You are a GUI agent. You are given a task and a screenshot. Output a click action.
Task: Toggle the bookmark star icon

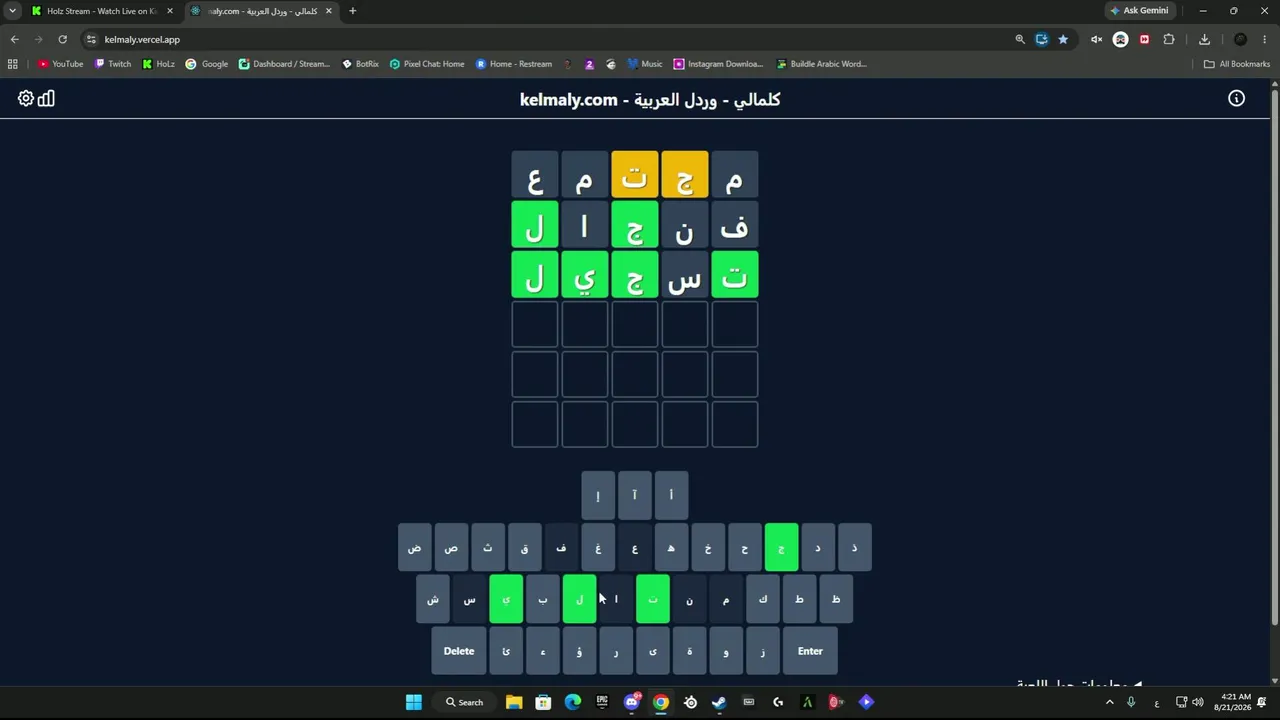point(1063,39)
